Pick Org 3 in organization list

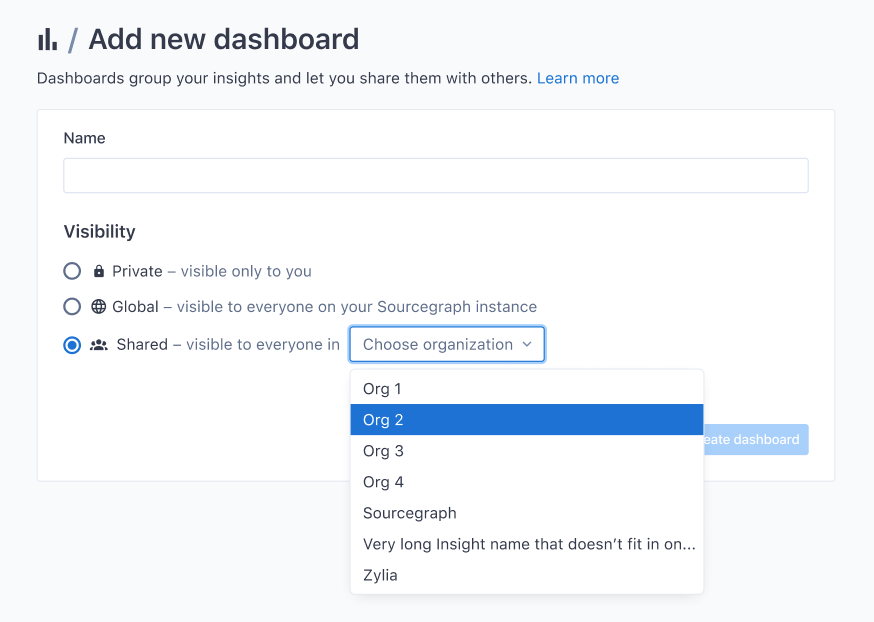527,451
